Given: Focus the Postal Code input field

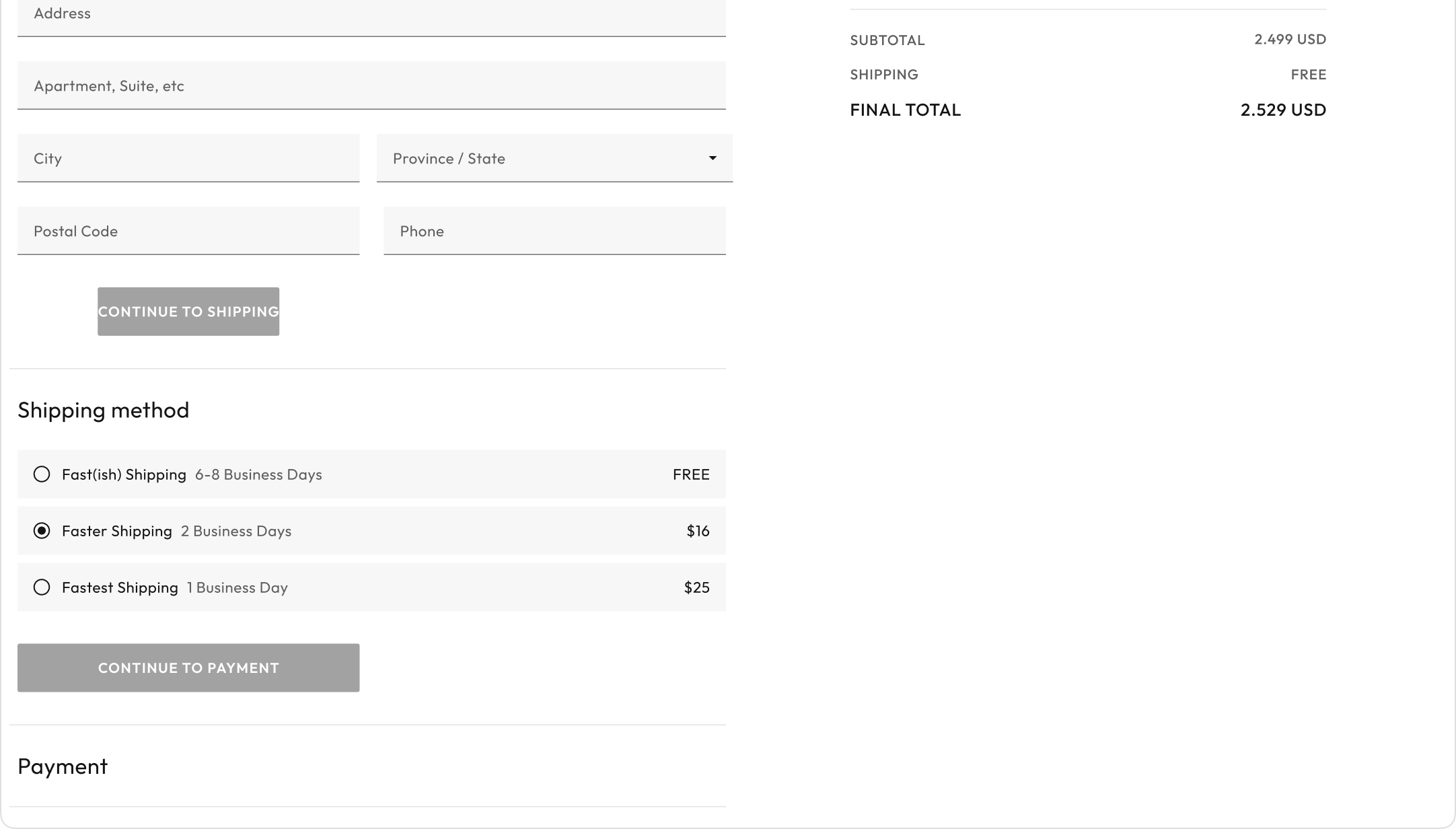Looking at the screenshot, I should (x=188, y=231).
